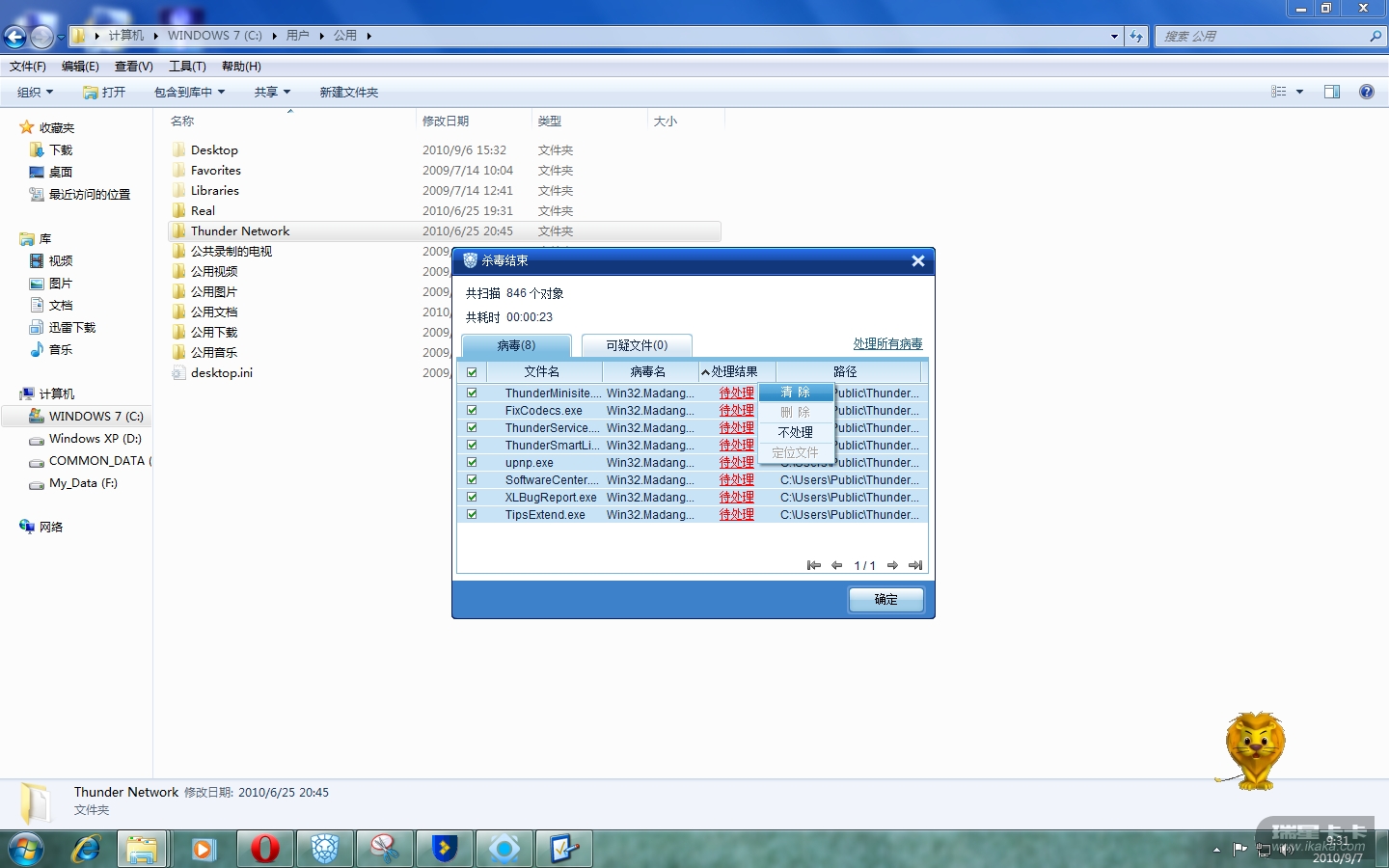
Task: Go to the previous results page
Action: tap(836, 565)
